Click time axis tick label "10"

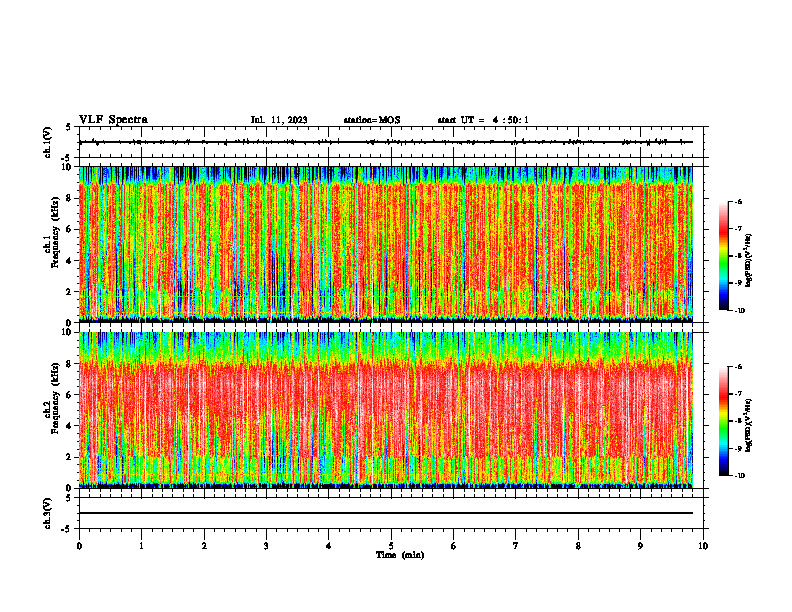tap(703, 546)
